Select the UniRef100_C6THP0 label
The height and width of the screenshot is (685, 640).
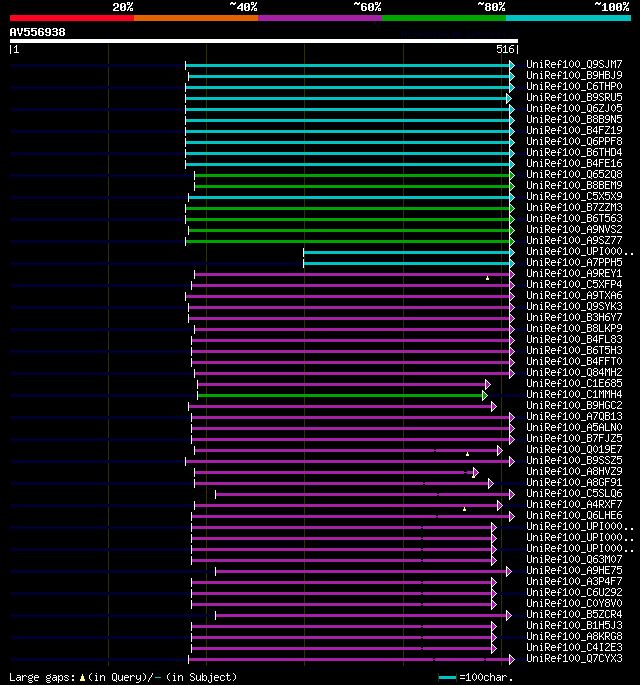pos(574,86)
